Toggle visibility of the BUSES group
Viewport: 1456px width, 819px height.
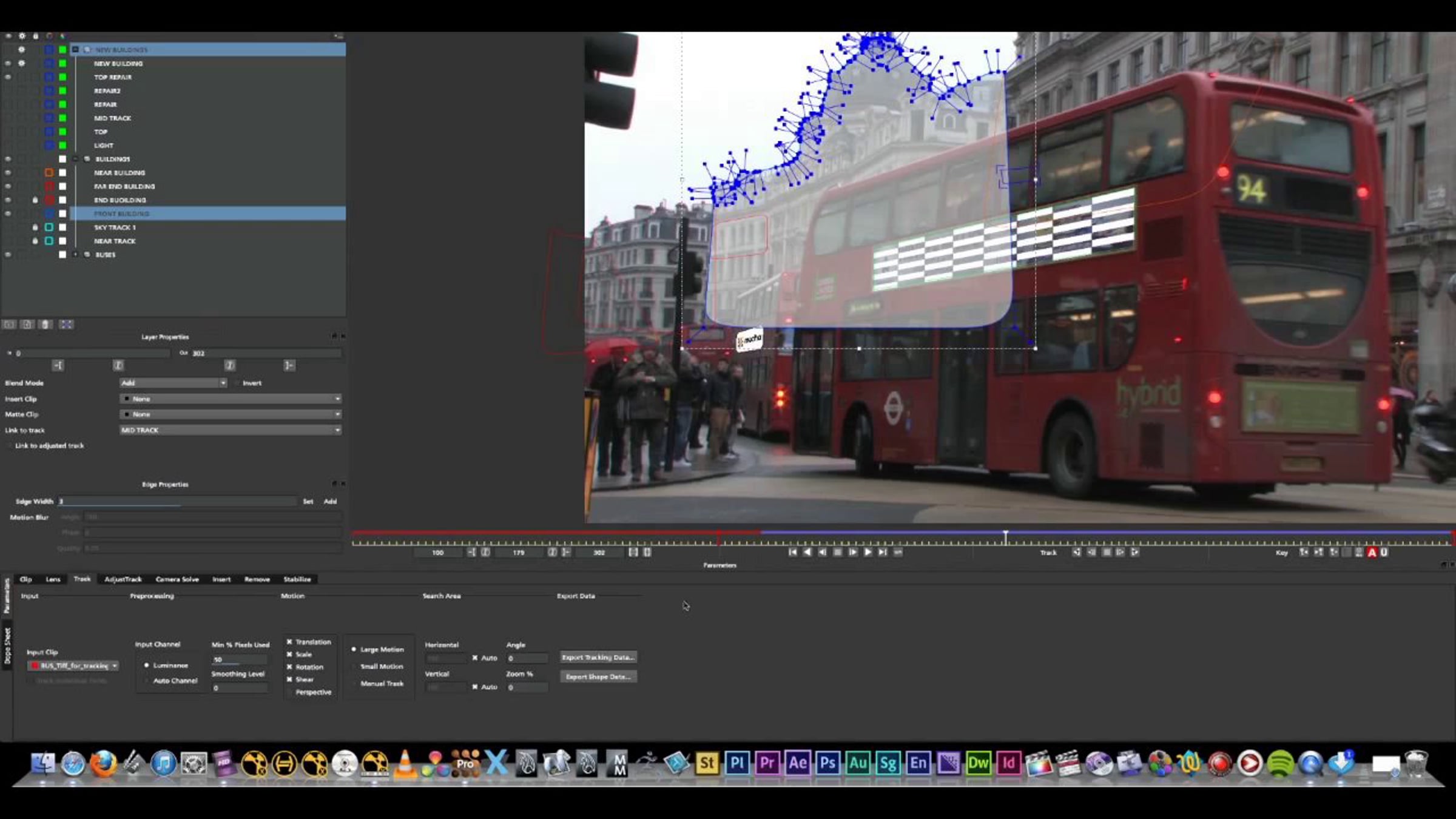pos(8,255)
